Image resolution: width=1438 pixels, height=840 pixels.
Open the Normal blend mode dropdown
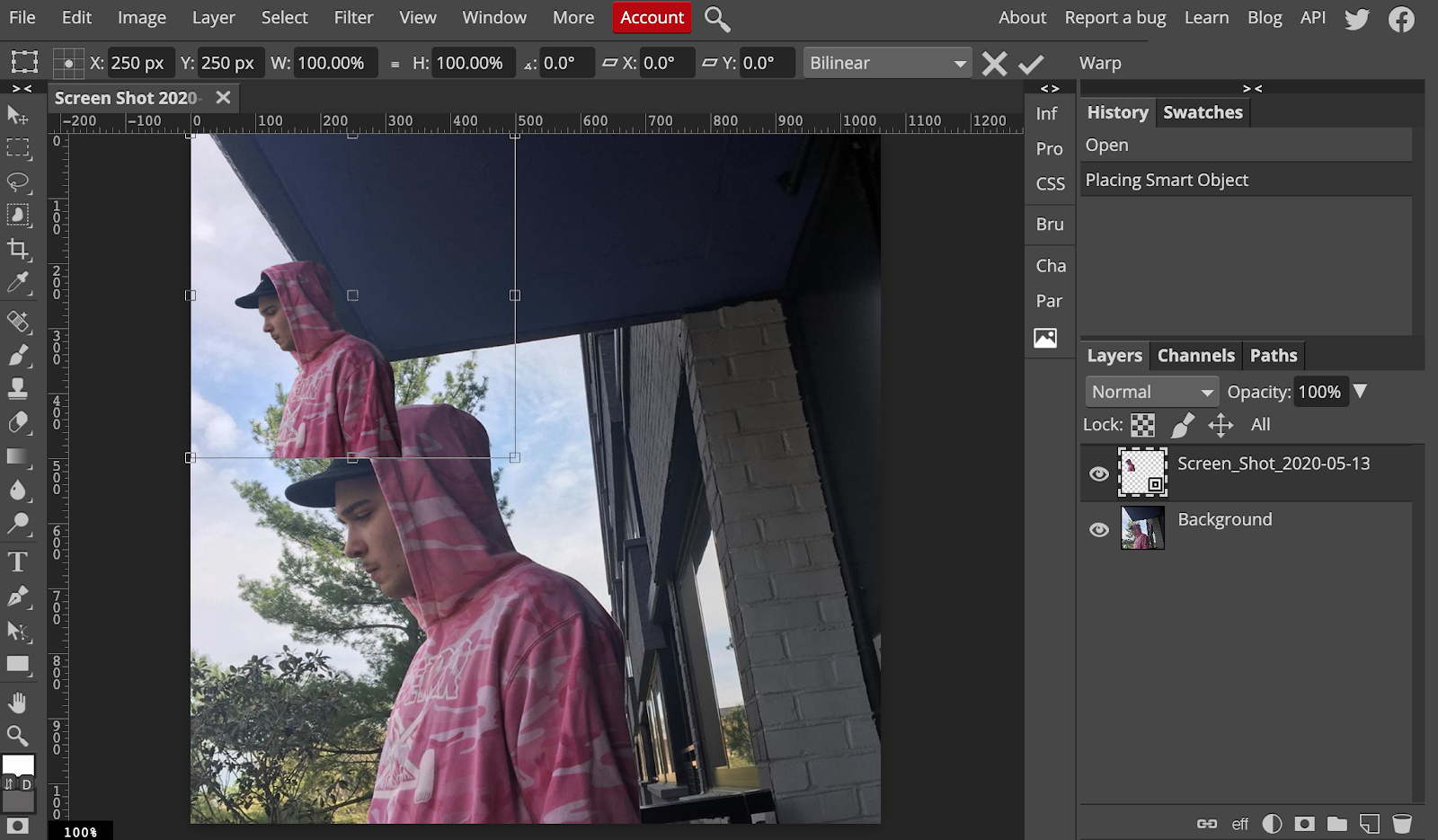point(1151,393)
